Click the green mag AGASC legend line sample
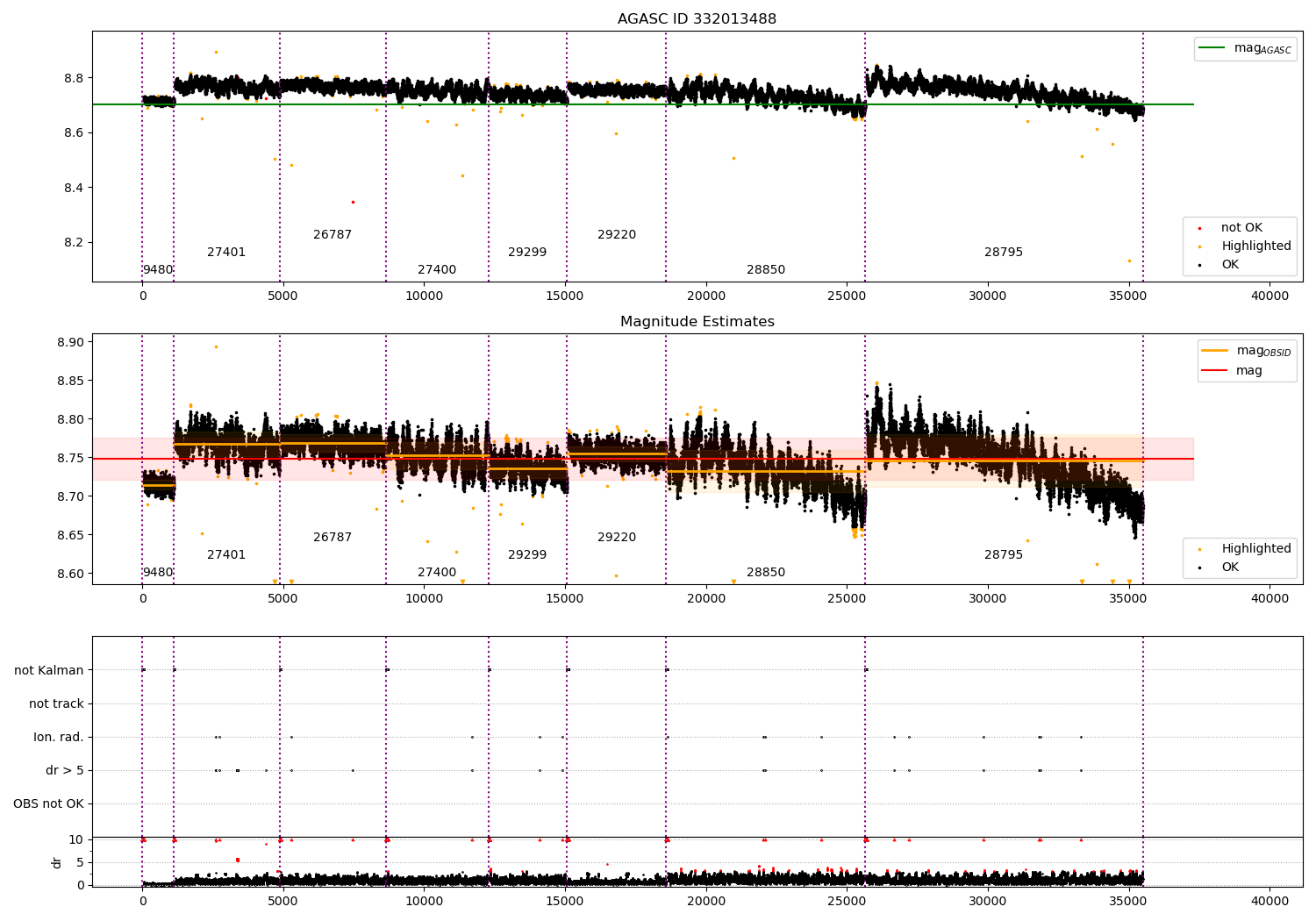The height and width of the screenshot is (921, 1316). click(1212, 48)
